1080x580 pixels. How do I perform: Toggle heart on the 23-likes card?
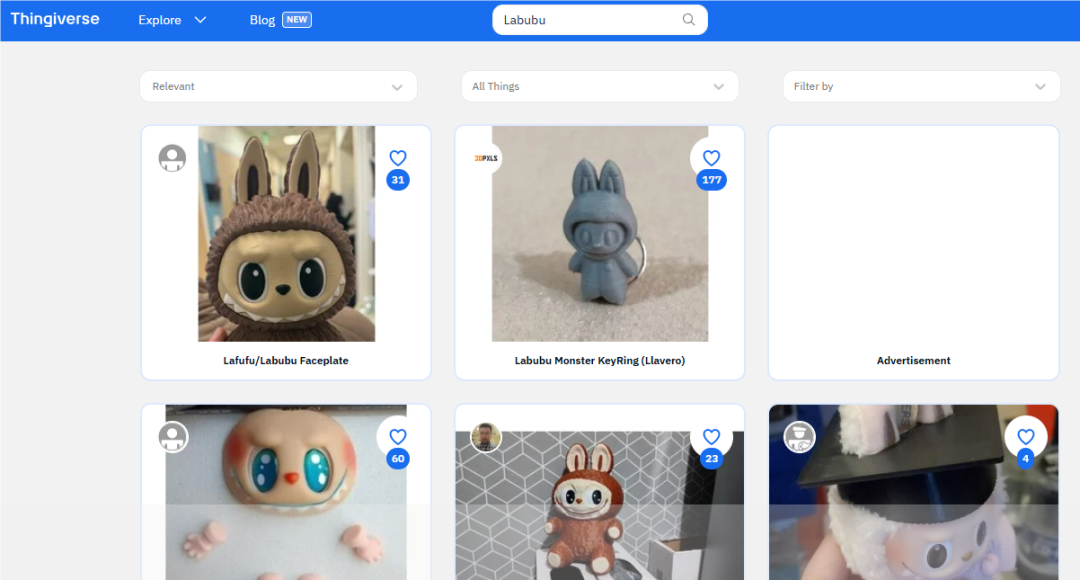pyautogui.click(x=712, y=437)
